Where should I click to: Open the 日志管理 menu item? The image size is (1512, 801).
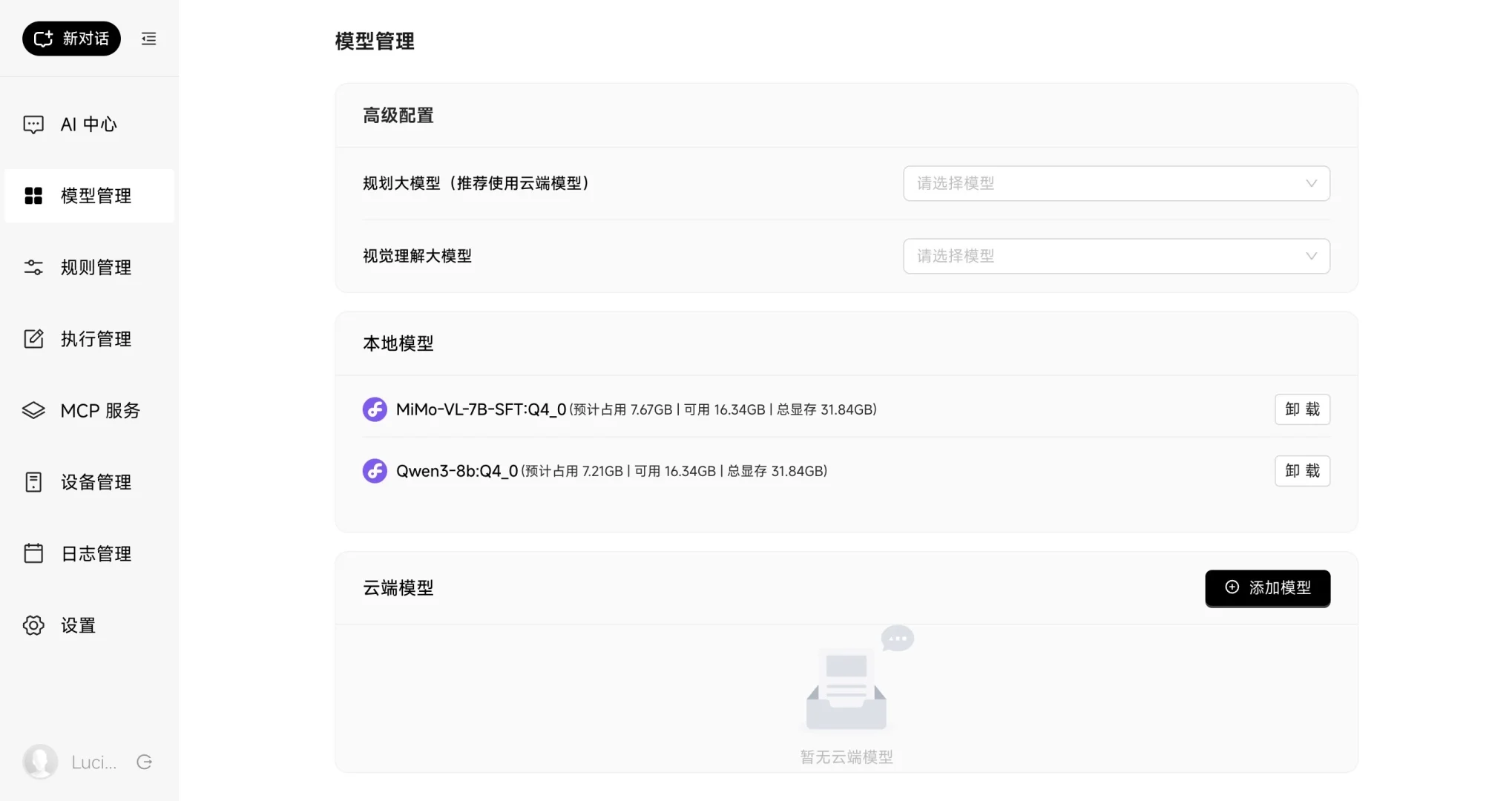96,553
